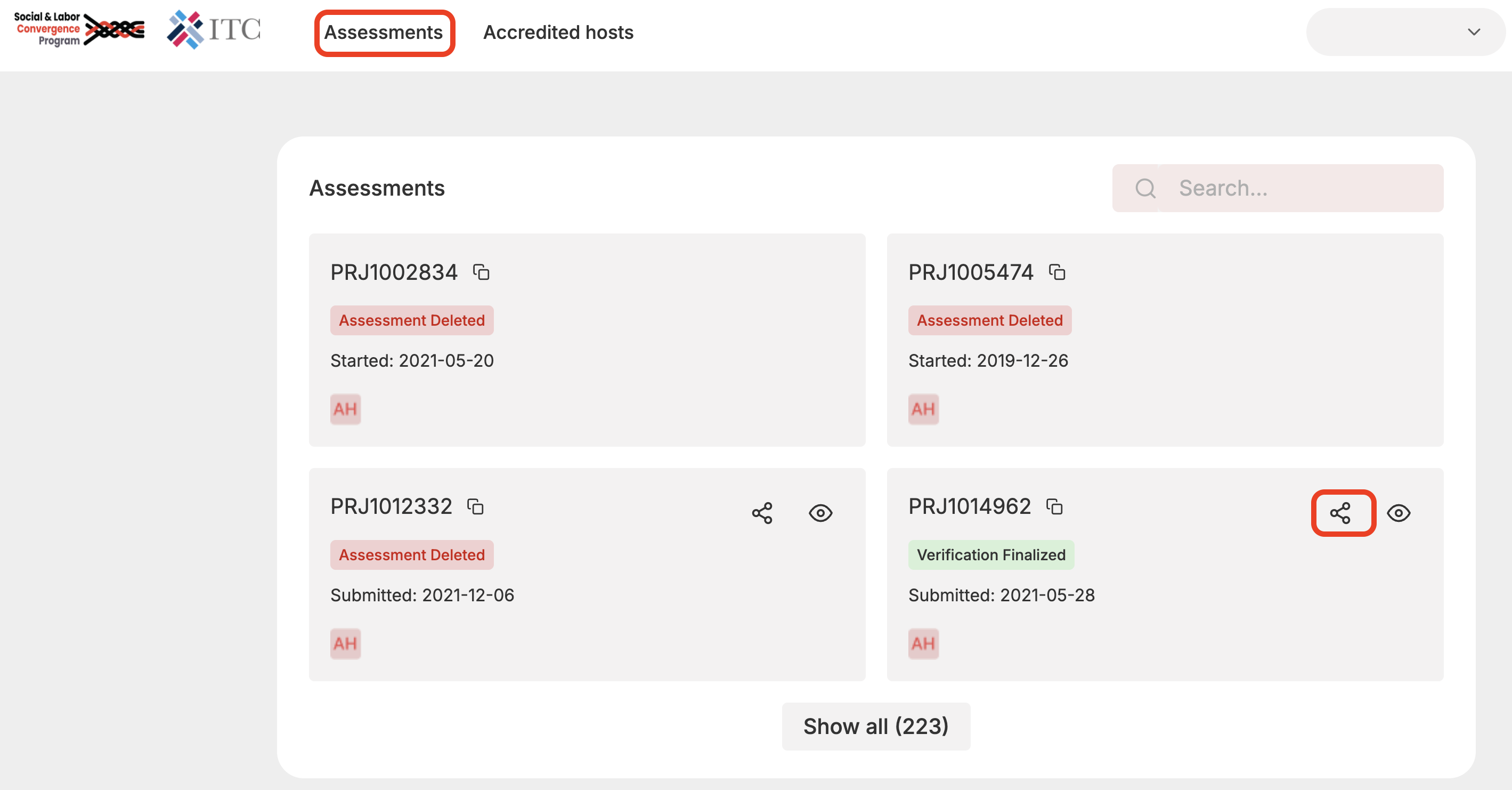Click the AH badge on PRJ1002834 card
The height and width of the screenshot is (790, 1512).
coord(345,409)
